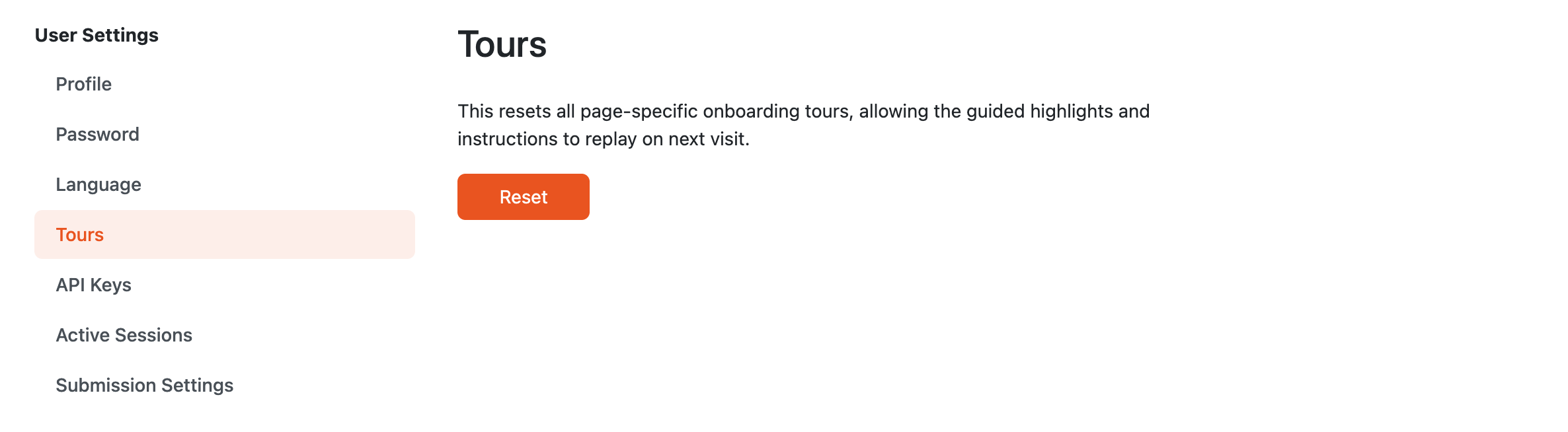This screenshot has width=1568, height=432.
Task: Click the words "instructions to replay on next visit"
Action: coord(602,139)
